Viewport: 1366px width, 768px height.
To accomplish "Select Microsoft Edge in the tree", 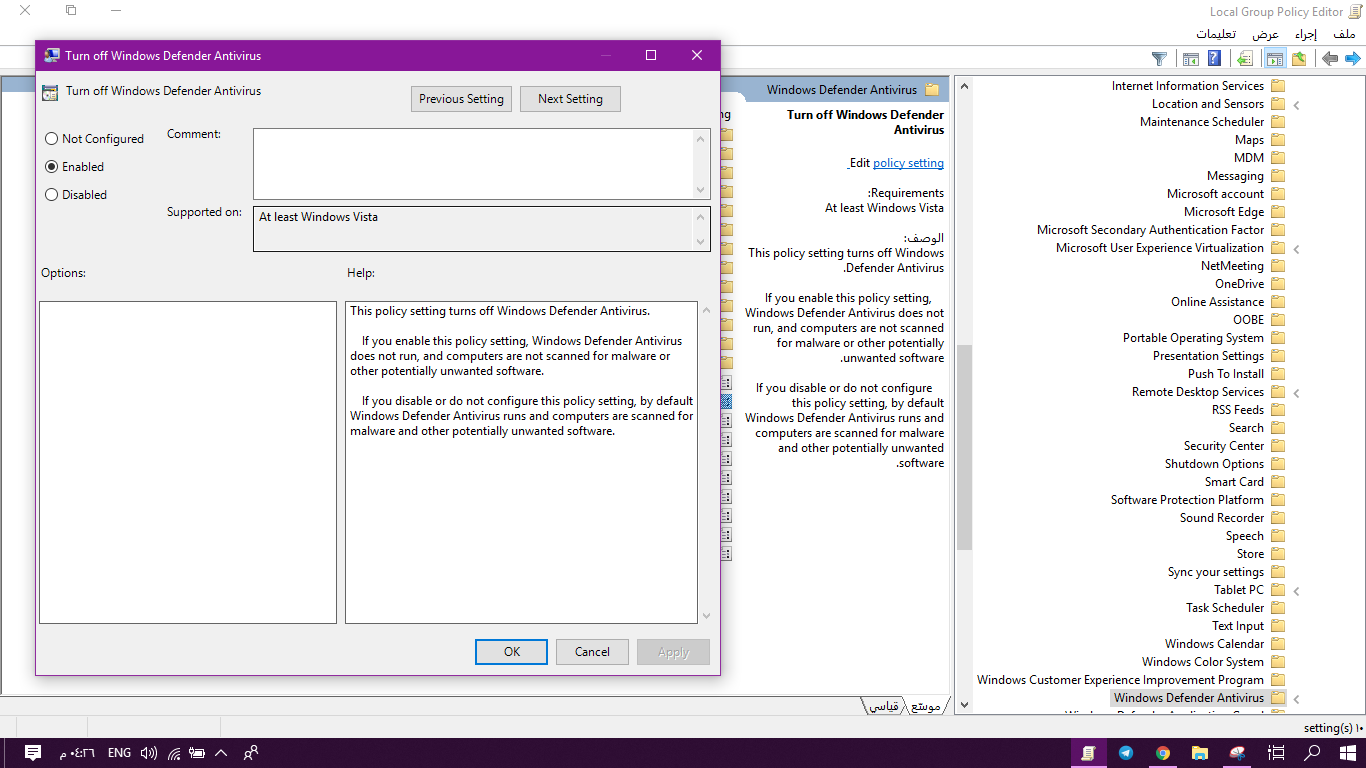I will pos(1224,212).
